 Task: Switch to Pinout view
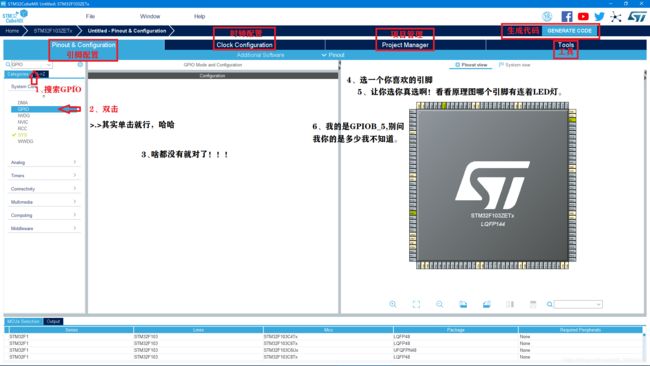[471, 65]
